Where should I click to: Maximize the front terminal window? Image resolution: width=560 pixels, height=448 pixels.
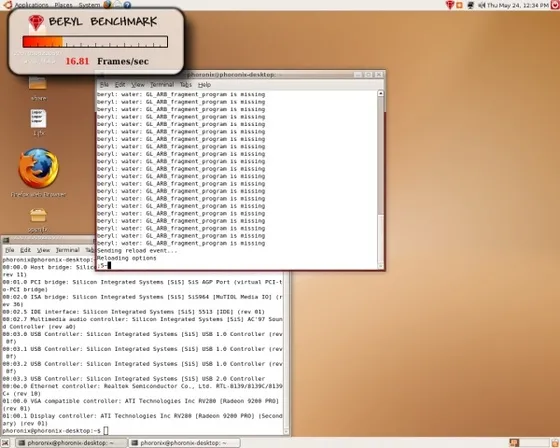368,74
